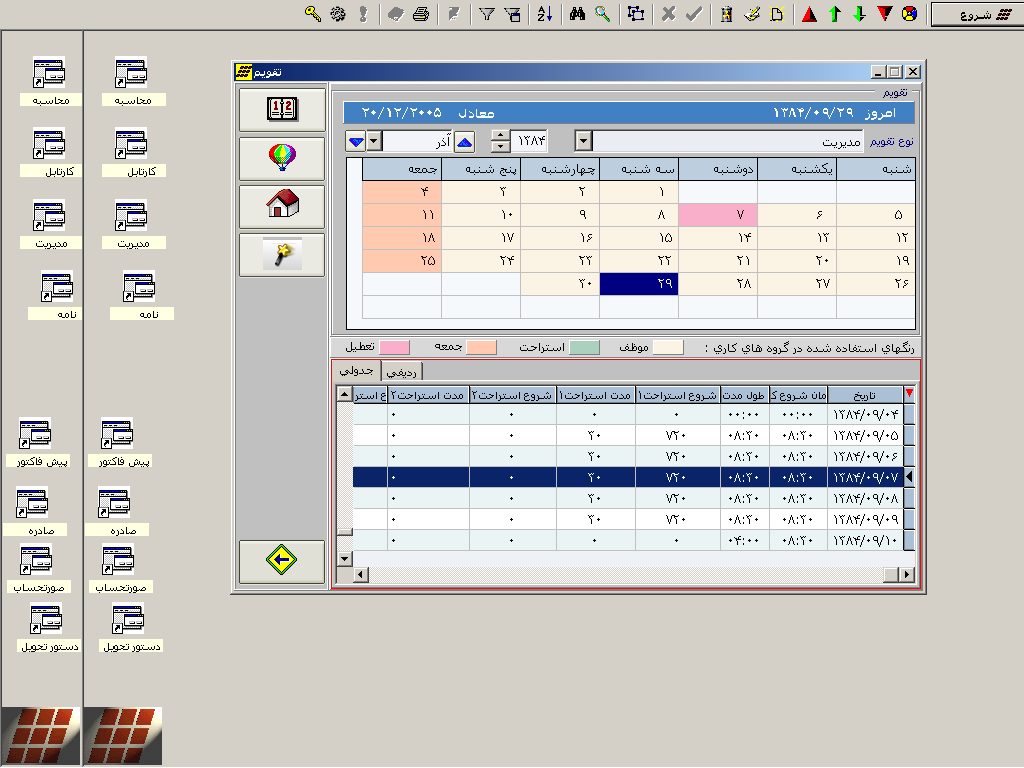Increase the year 1384 using the up stepper
Viewport: 1024px width, 768px height.
[502, 136]
